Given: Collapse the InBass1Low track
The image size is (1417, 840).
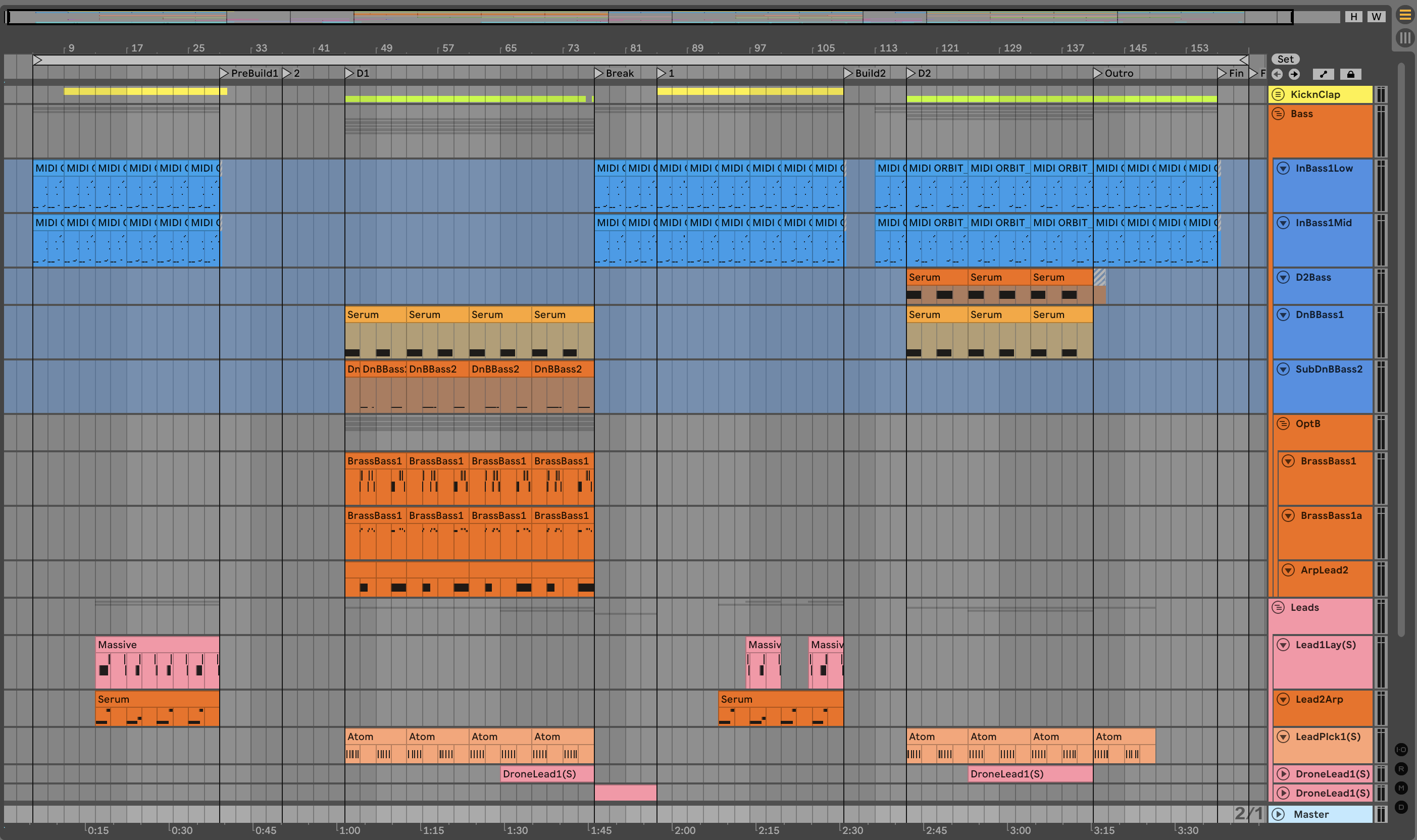Looking at the screenshot, I should [1283, 168].
